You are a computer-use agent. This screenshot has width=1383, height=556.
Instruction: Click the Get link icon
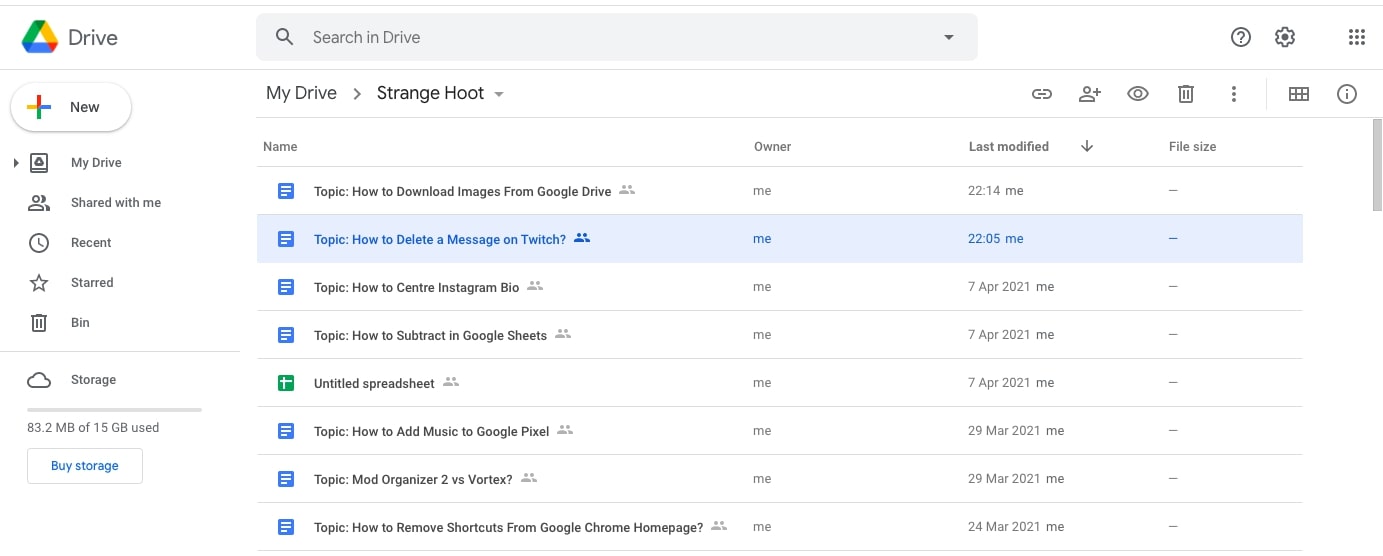(x=1042, y=94)
